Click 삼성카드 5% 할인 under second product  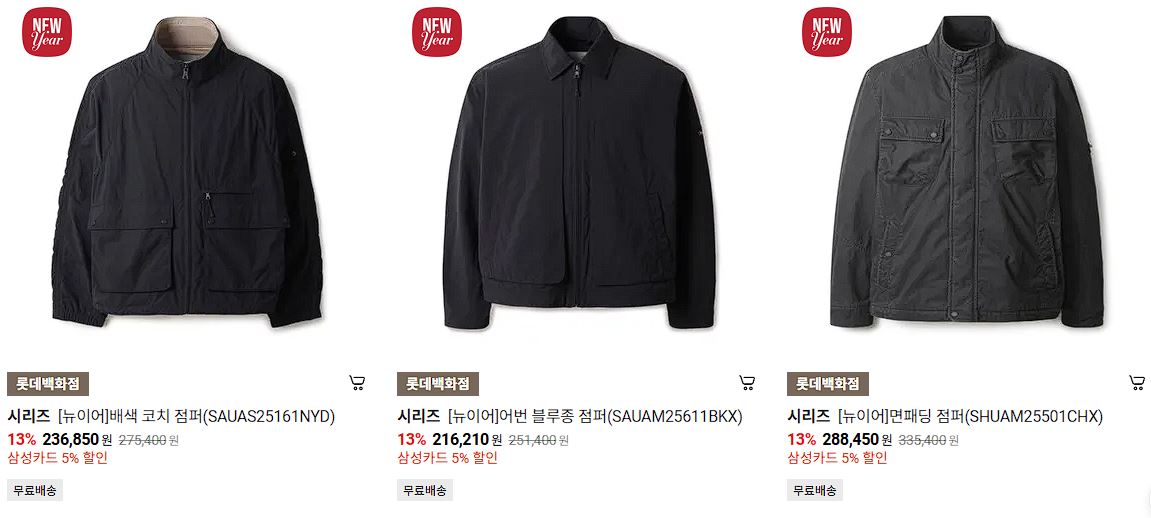[447, 458]
